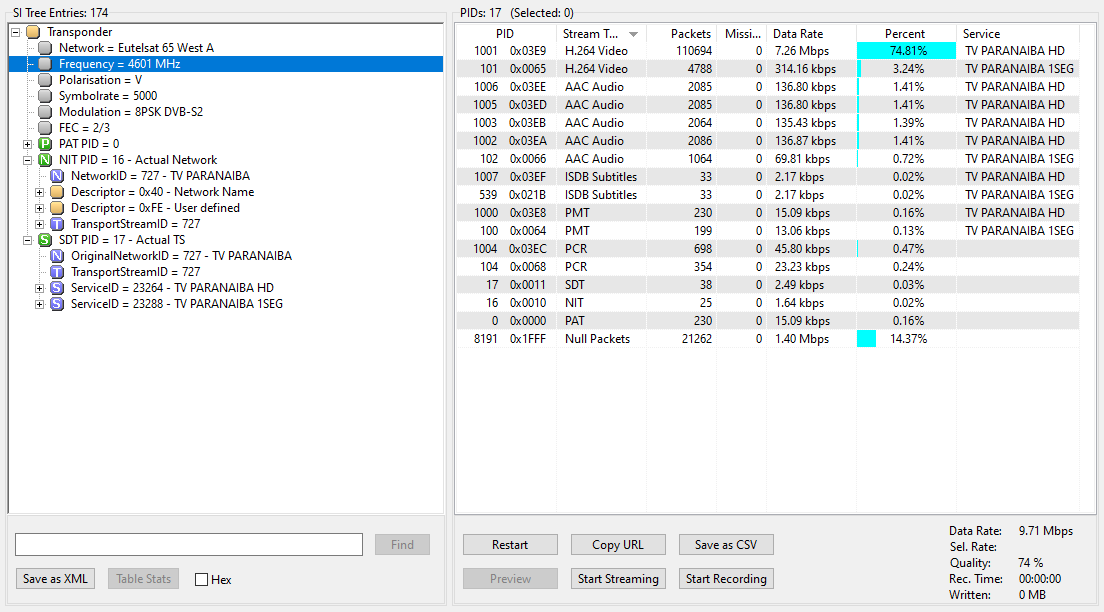
Task: Click the T icon of TransportStreamID under NIT
Action: 57,224
